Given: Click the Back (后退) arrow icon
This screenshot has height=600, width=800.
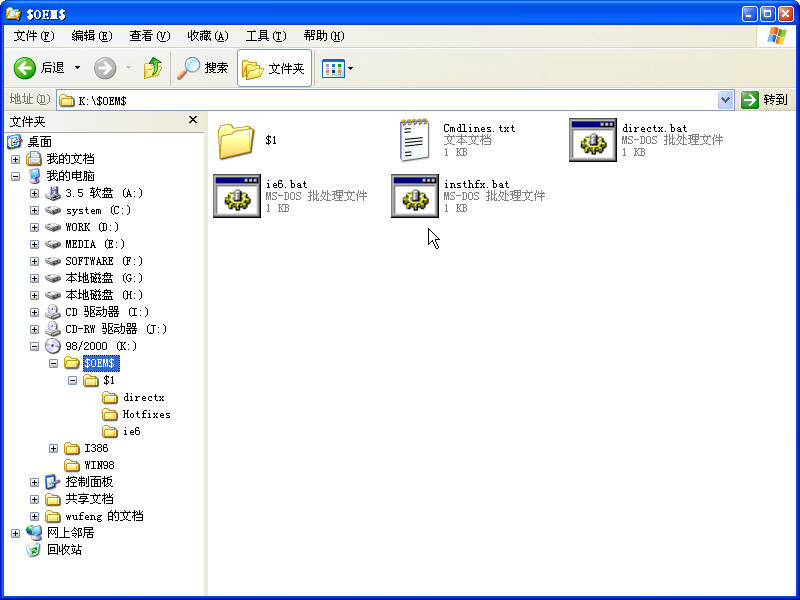Looking at the screenshot, I should click(x=25, y=68).
